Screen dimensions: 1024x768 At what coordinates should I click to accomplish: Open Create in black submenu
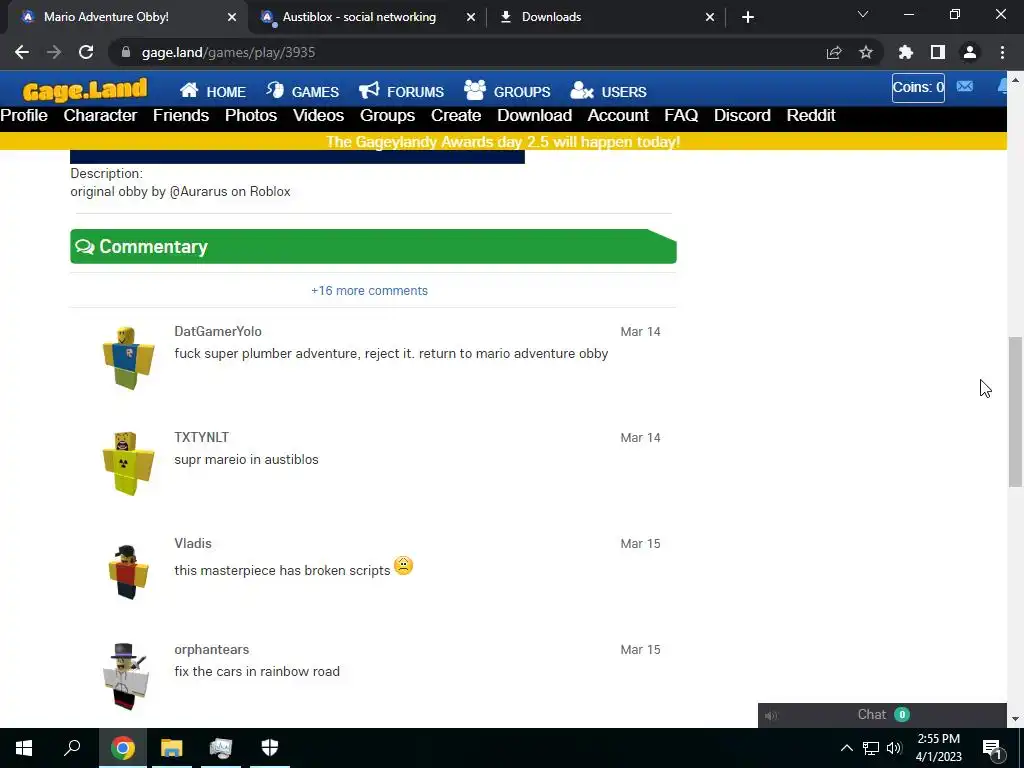456,116
